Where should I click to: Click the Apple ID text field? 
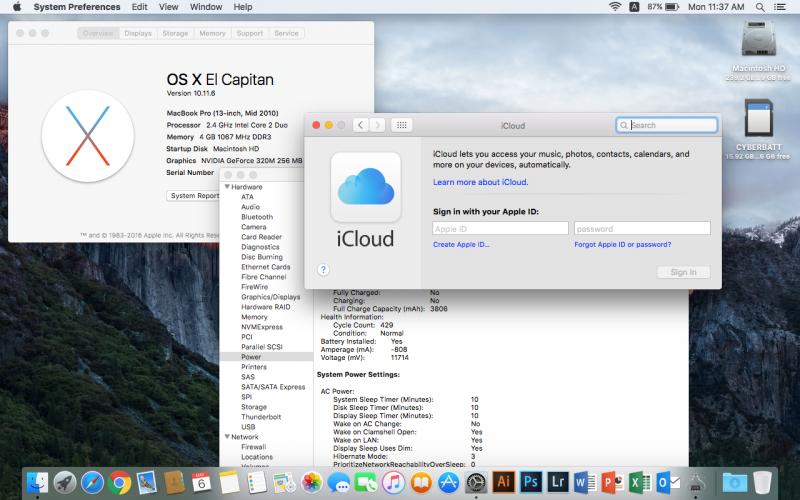coord(500,228)
